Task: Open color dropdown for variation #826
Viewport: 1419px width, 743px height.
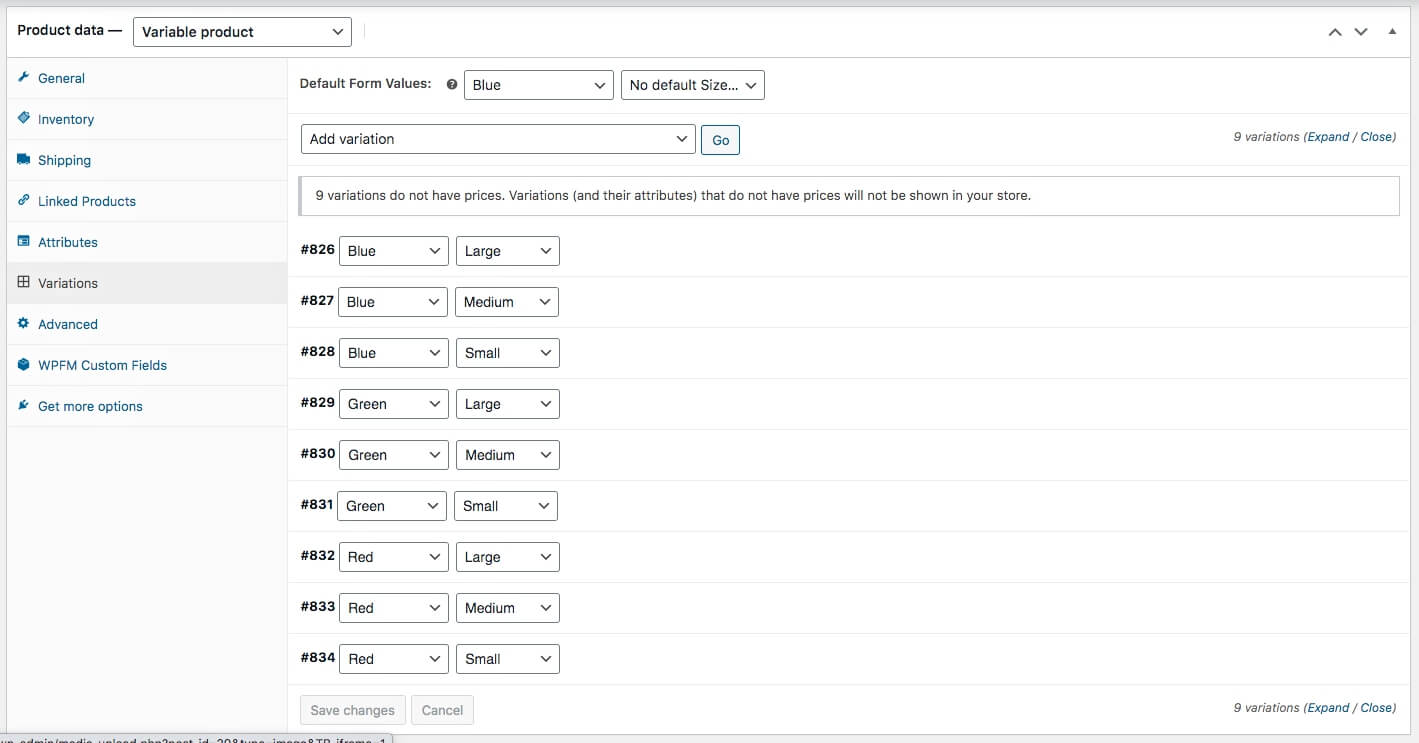Action: tap(394, 251)
